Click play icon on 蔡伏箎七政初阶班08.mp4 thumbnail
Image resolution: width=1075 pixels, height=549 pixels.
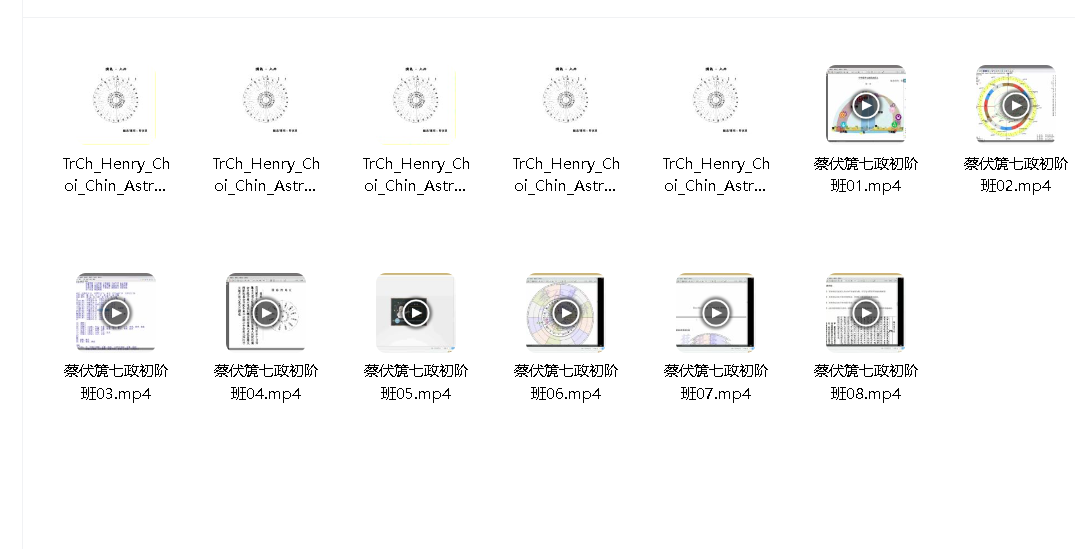click(x=866, y=313)
